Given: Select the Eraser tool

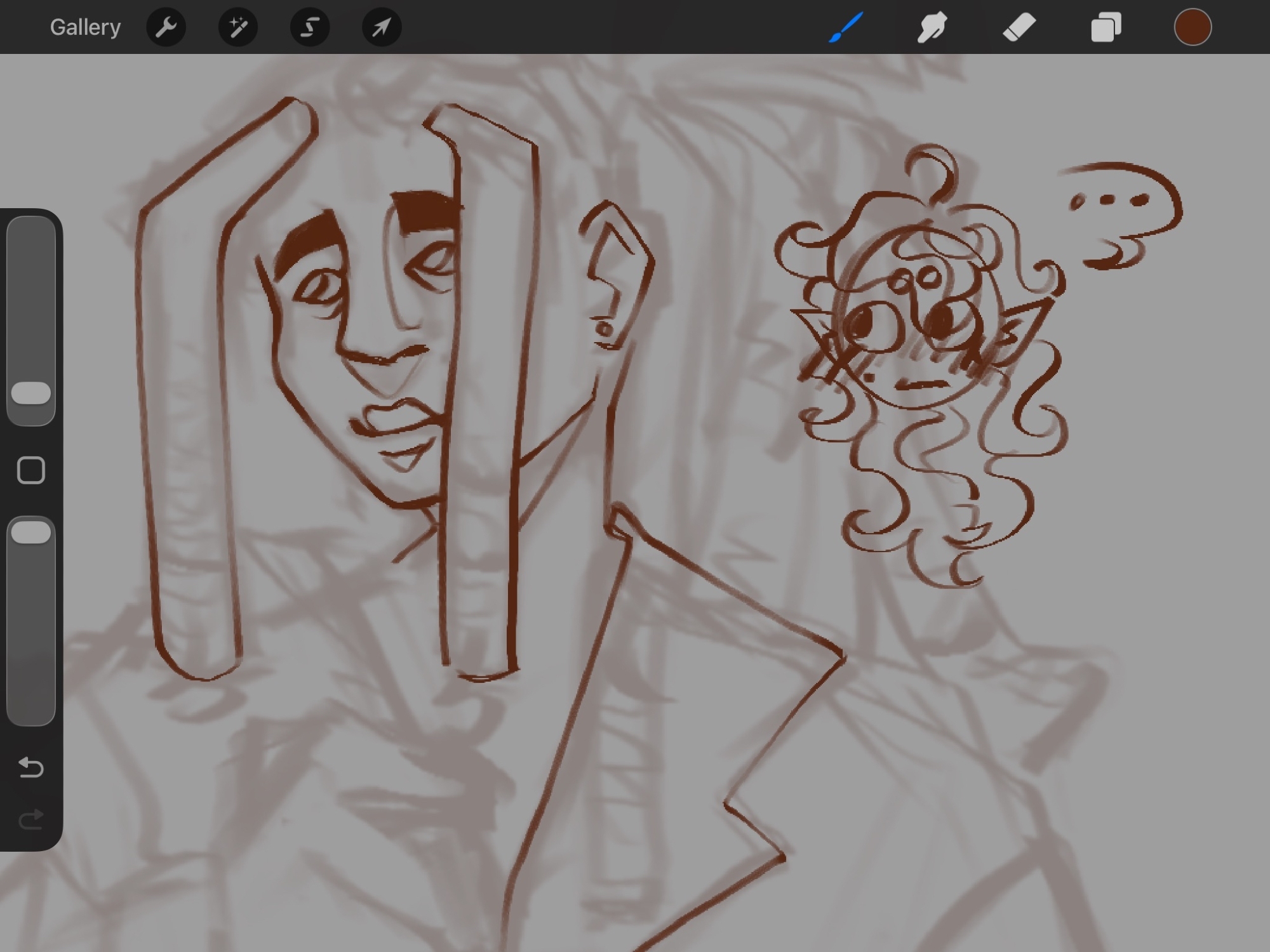Looking at the screenshot, I should [x=1019, y=27].
